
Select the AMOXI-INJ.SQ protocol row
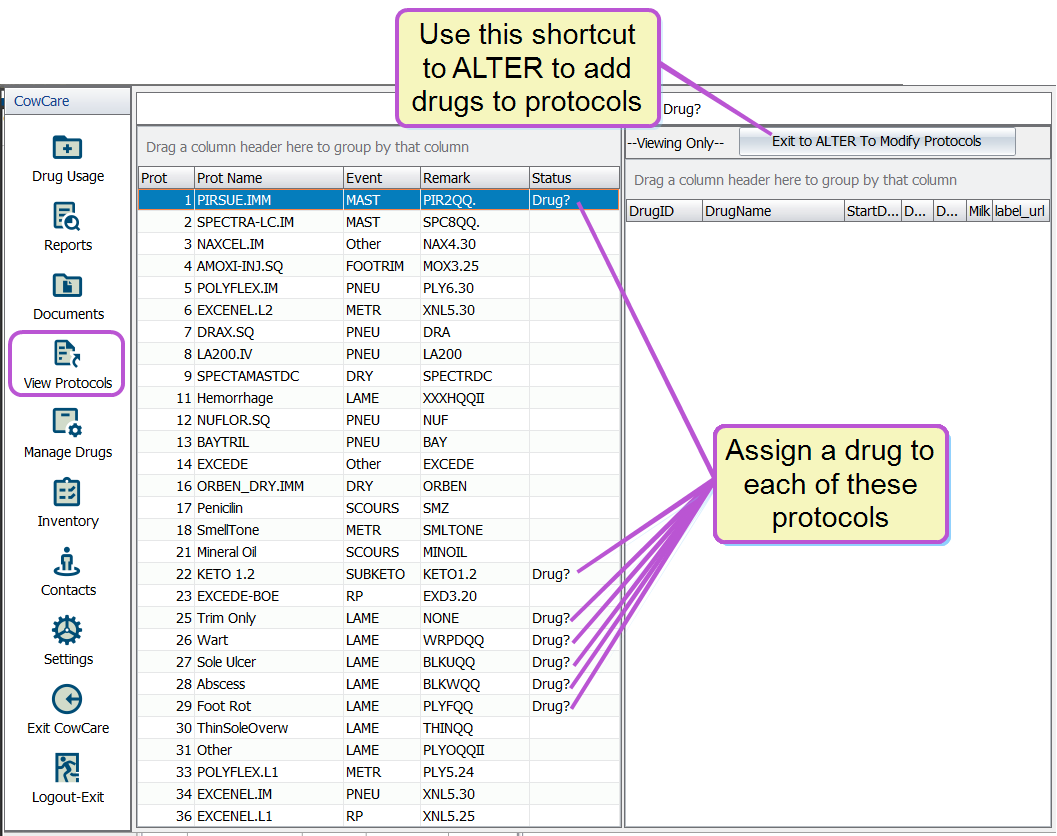click(378, 266)
